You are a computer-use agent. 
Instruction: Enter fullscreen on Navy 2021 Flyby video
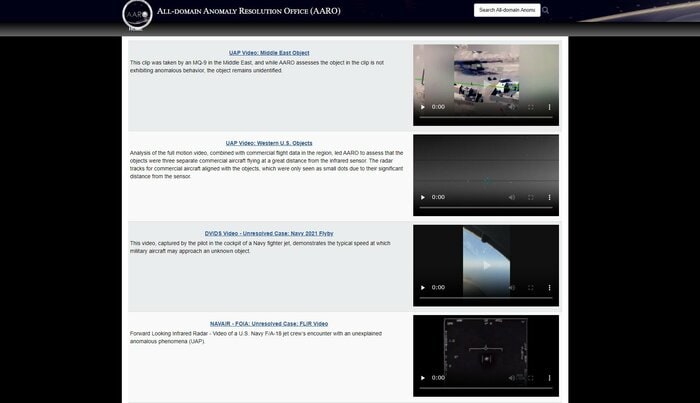530,287
